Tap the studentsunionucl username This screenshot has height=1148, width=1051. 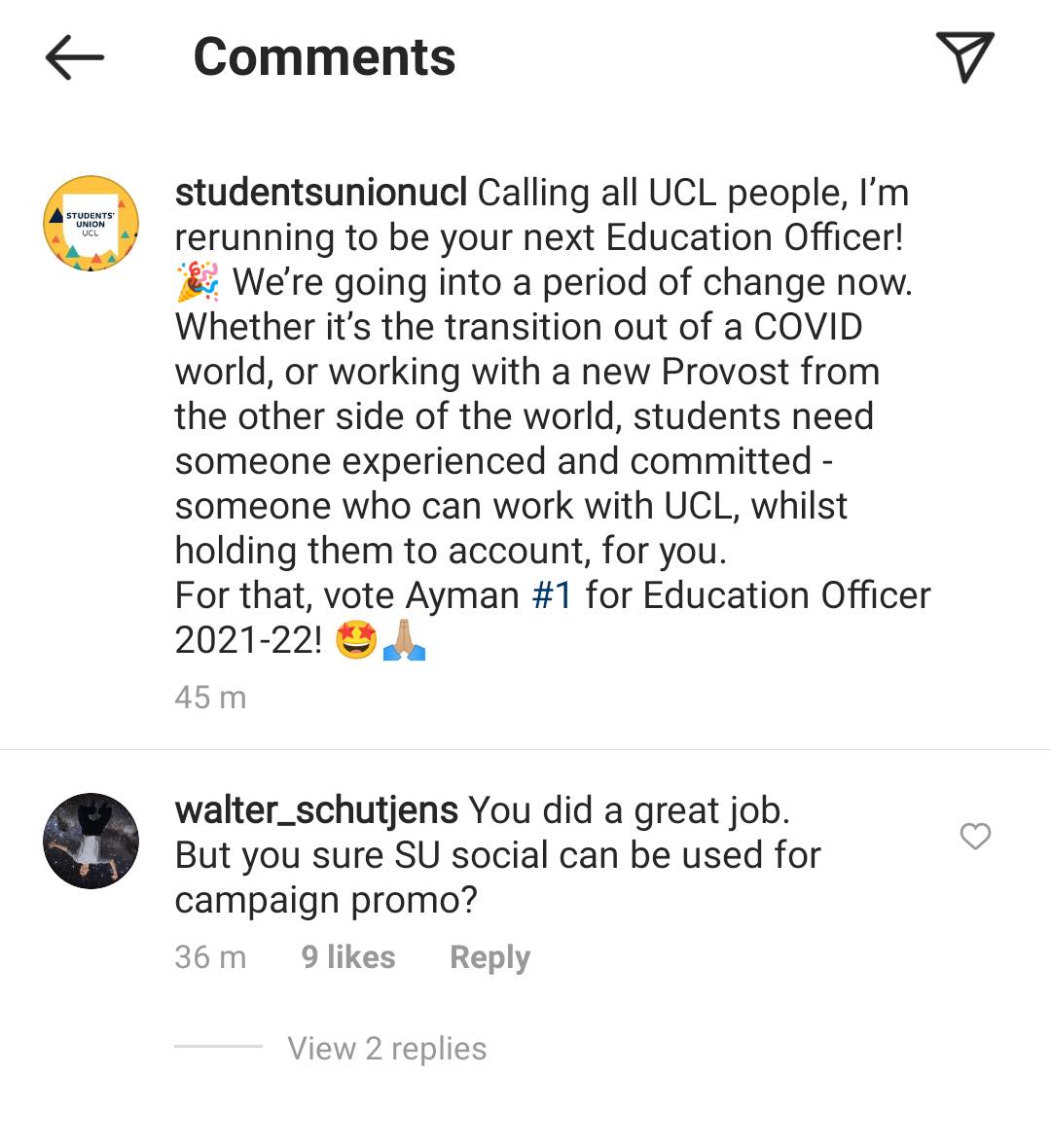point(321,193)
